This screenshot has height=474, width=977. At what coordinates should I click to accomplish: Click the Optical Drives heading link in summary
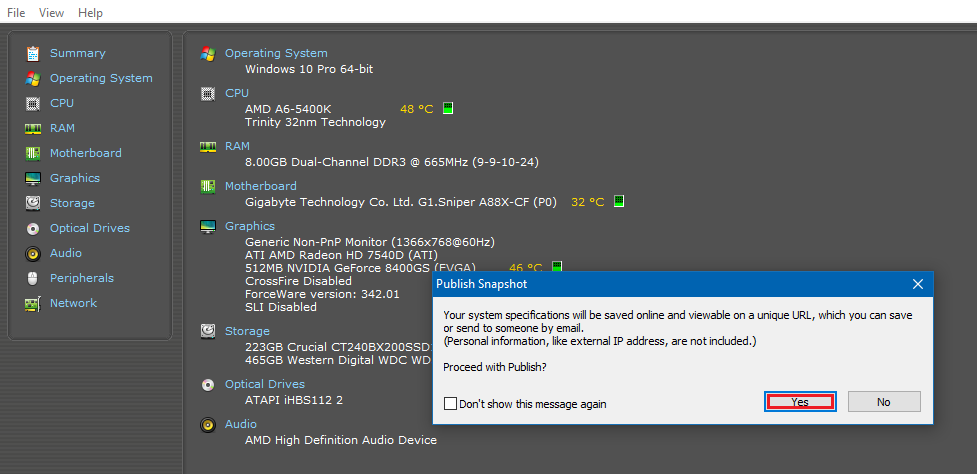click(265, 384)
